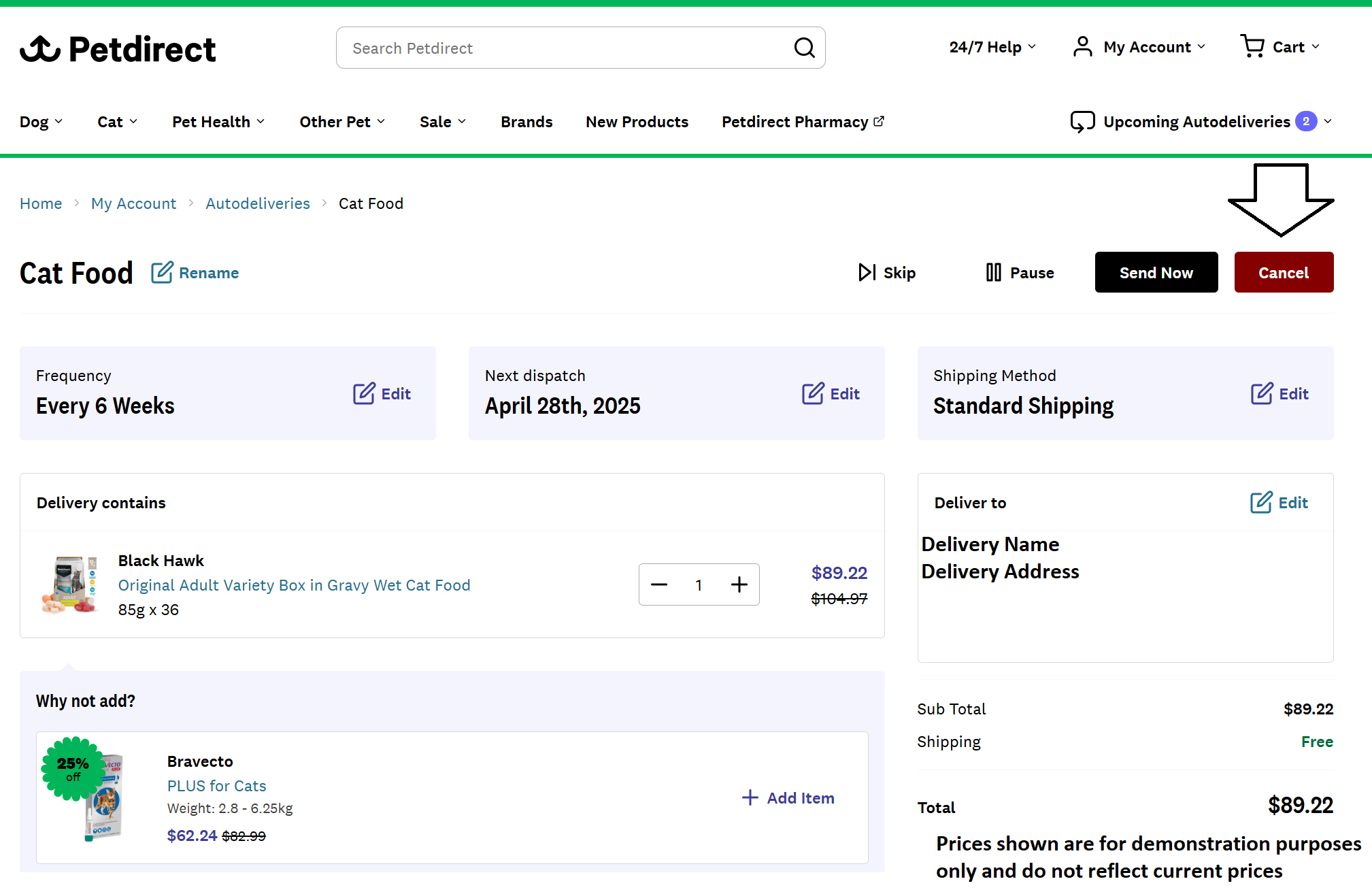
Task: Increase Black Hawk quantity with plus
Action: (x=739, y=584)
